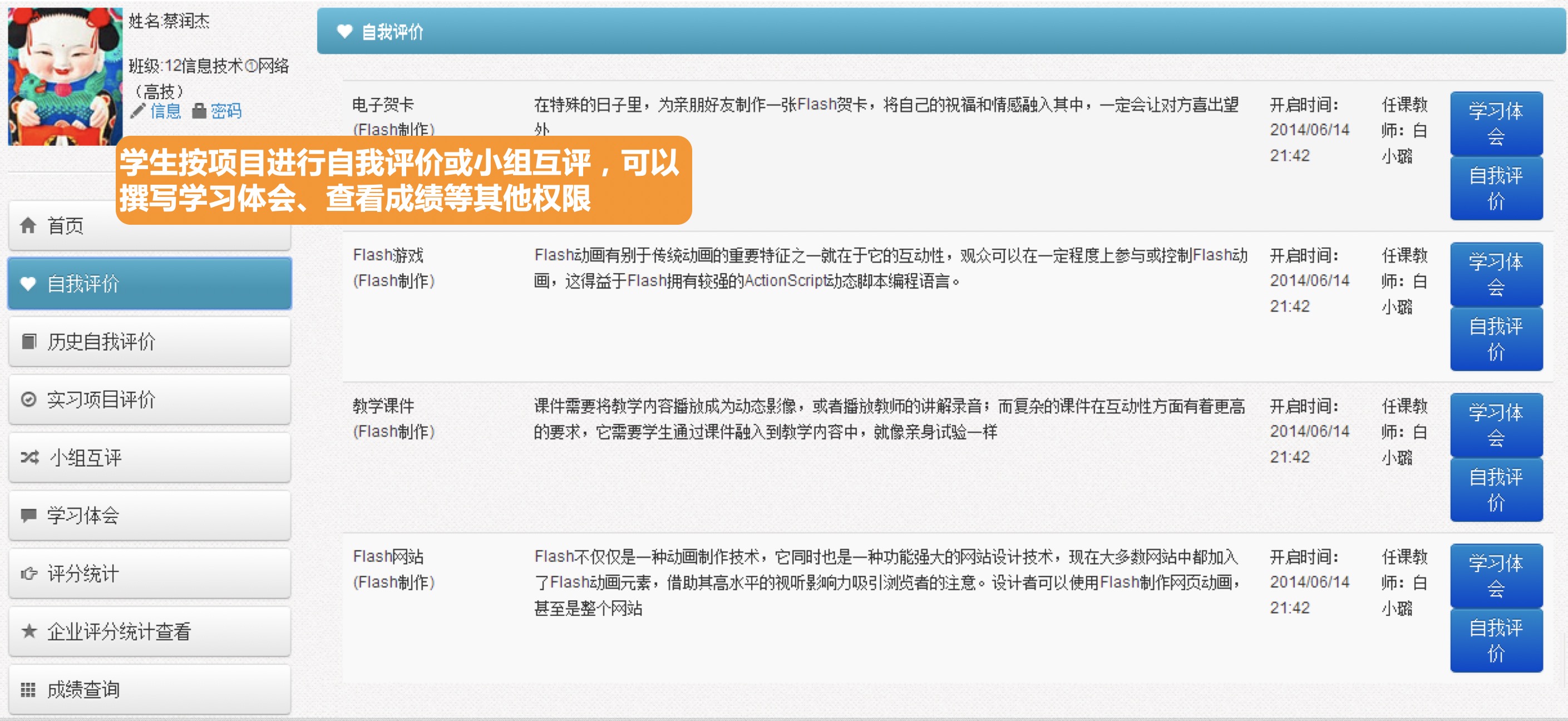Click the 信息 edit link
The image size is (1568, 721).
click(x=166, y=111)
